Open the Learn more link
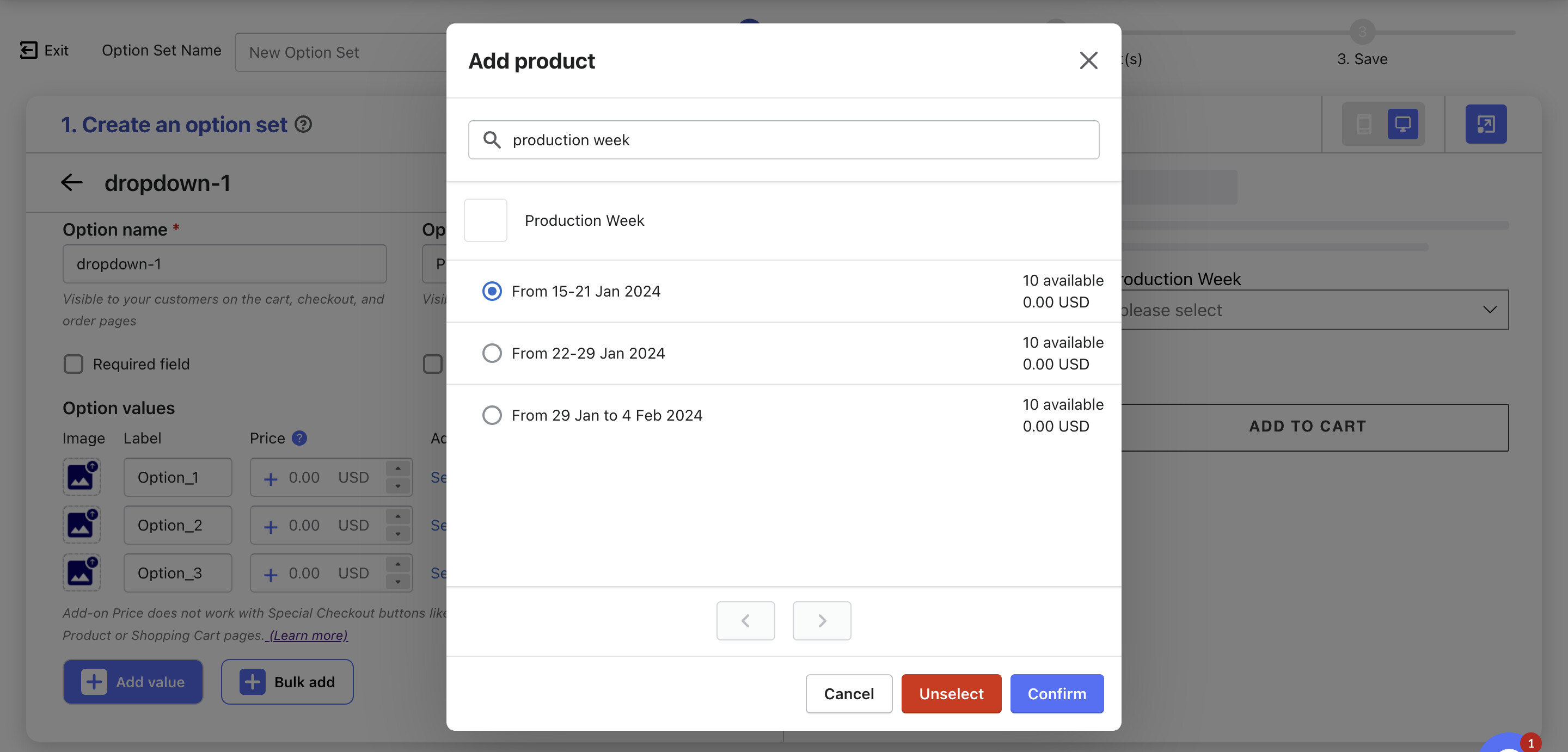Viewport: 1568px width, 752px height. (308, 635)
